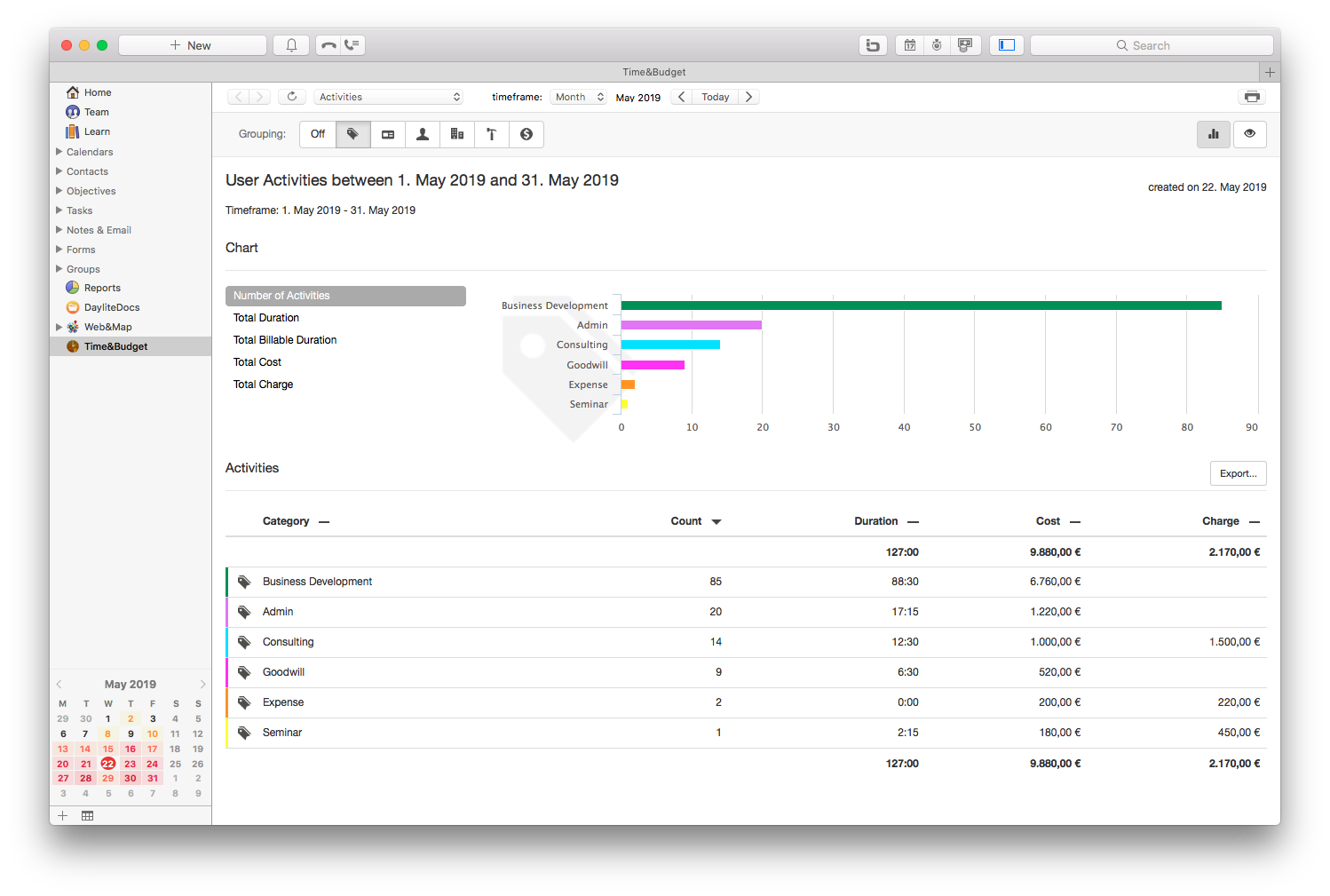
Task: Toggle the eye visibility button
Action: [x=1249, y=134]
